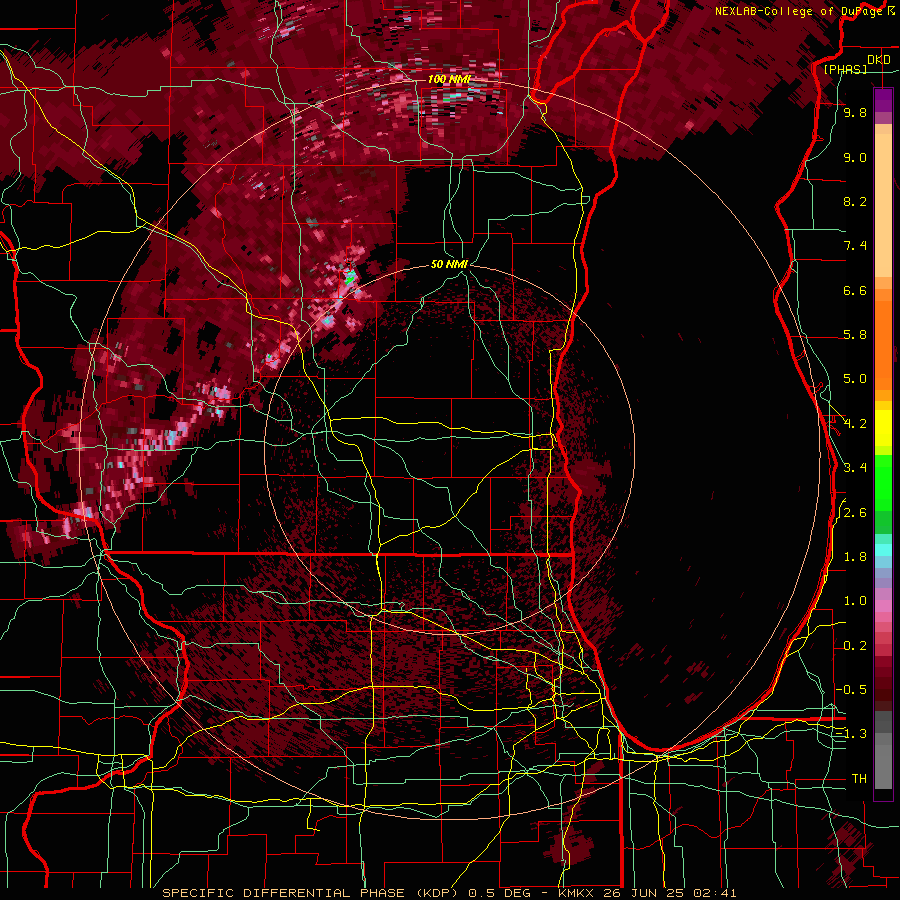Click the 0.2 scale value
Screen dimensions: 900x900
pos(855,646)
